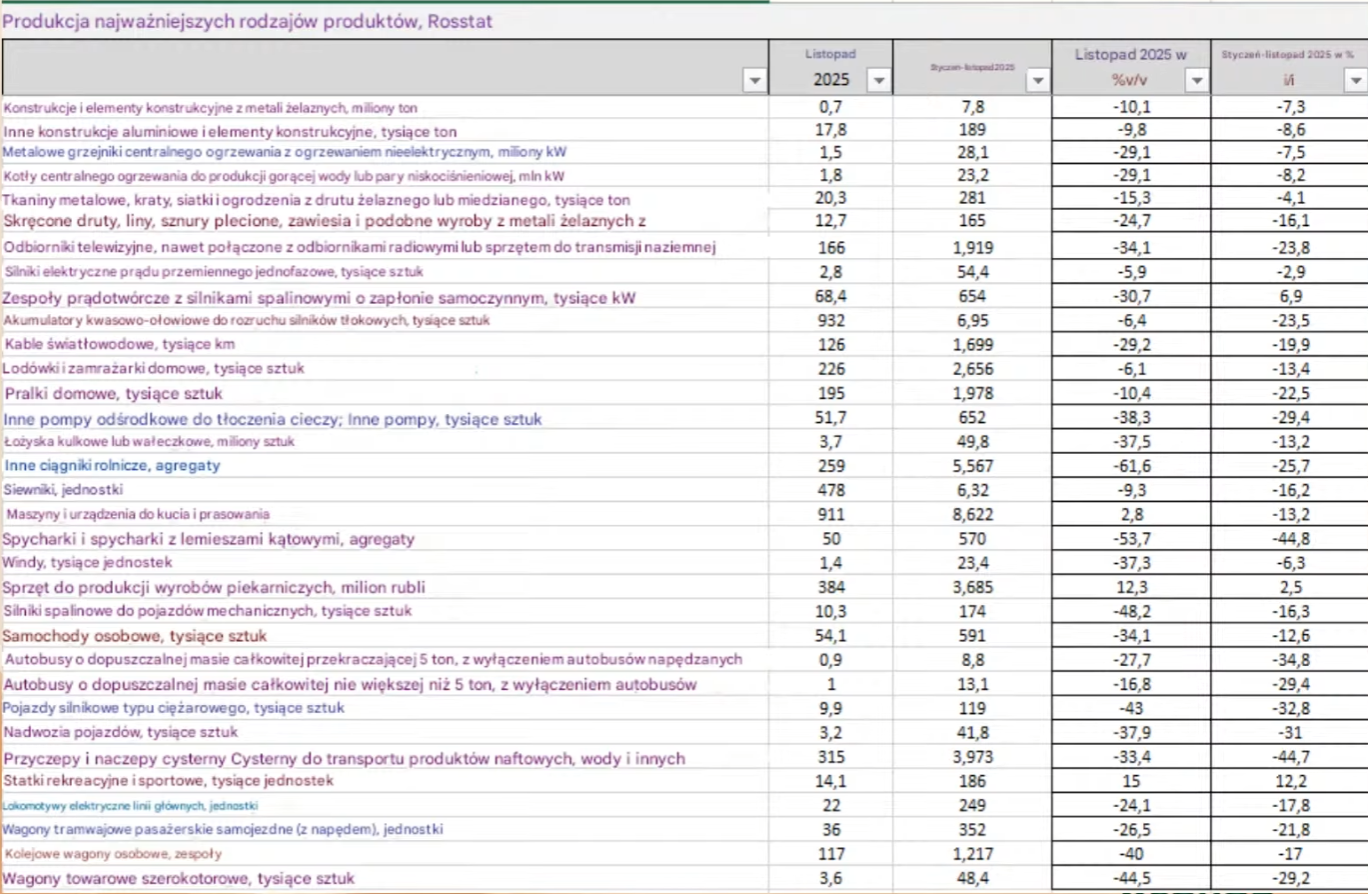Screen dimensions: 1368x894
Task: Select the 'Windy, tysiące jednostek' cell
Action: pyautogui.click(x=88, y=563)
